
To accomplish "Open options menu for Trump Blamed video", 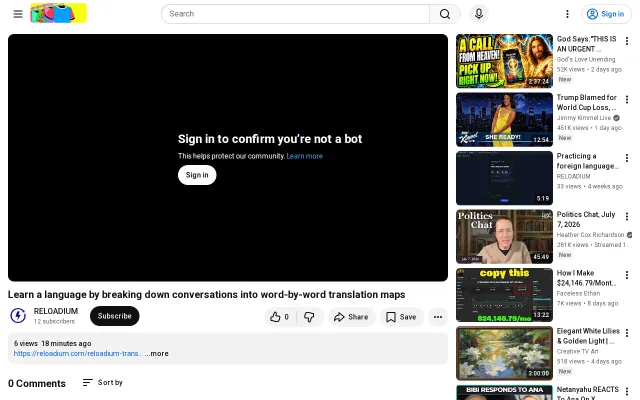I will click(627, 99).
